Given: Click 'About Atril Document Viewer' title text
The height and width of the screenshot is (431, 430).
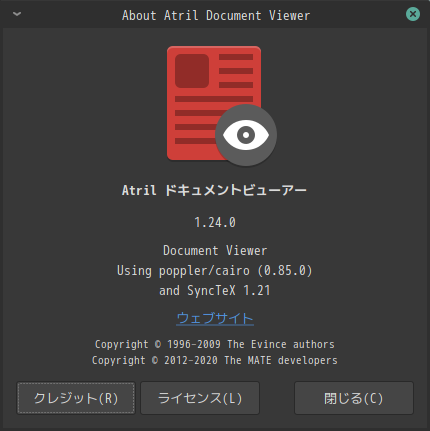Looking at the screenshot, I should 216,15.
